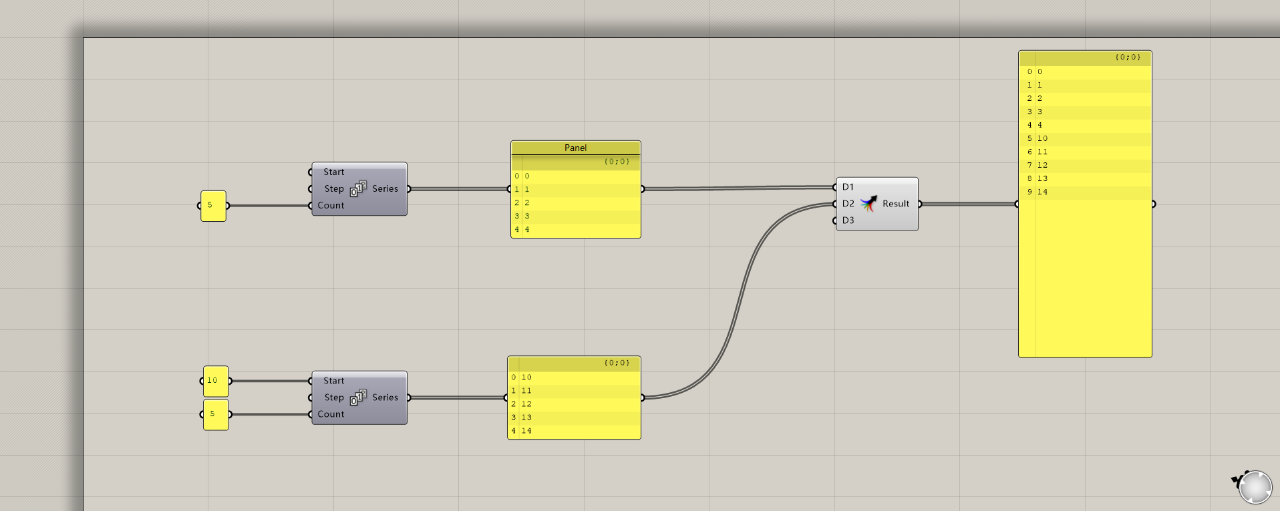Click the D1 input of Merge

(848, 187)
